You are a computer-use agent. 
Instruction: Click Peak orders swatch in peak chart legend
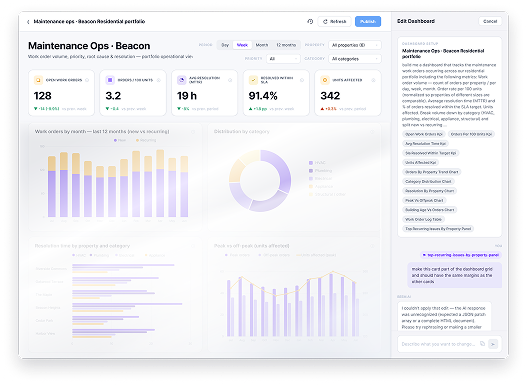[226, 255]
